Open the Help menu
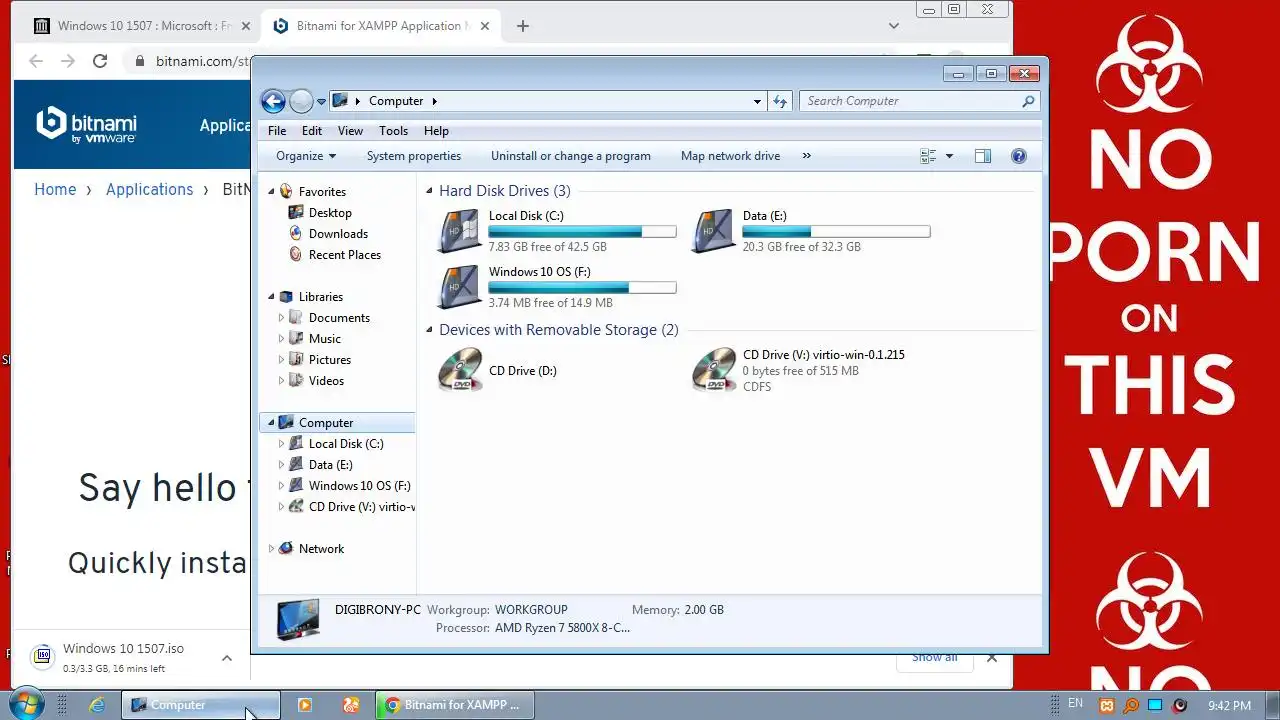This screenshot has width=1280, height=720. coord(436,131)
